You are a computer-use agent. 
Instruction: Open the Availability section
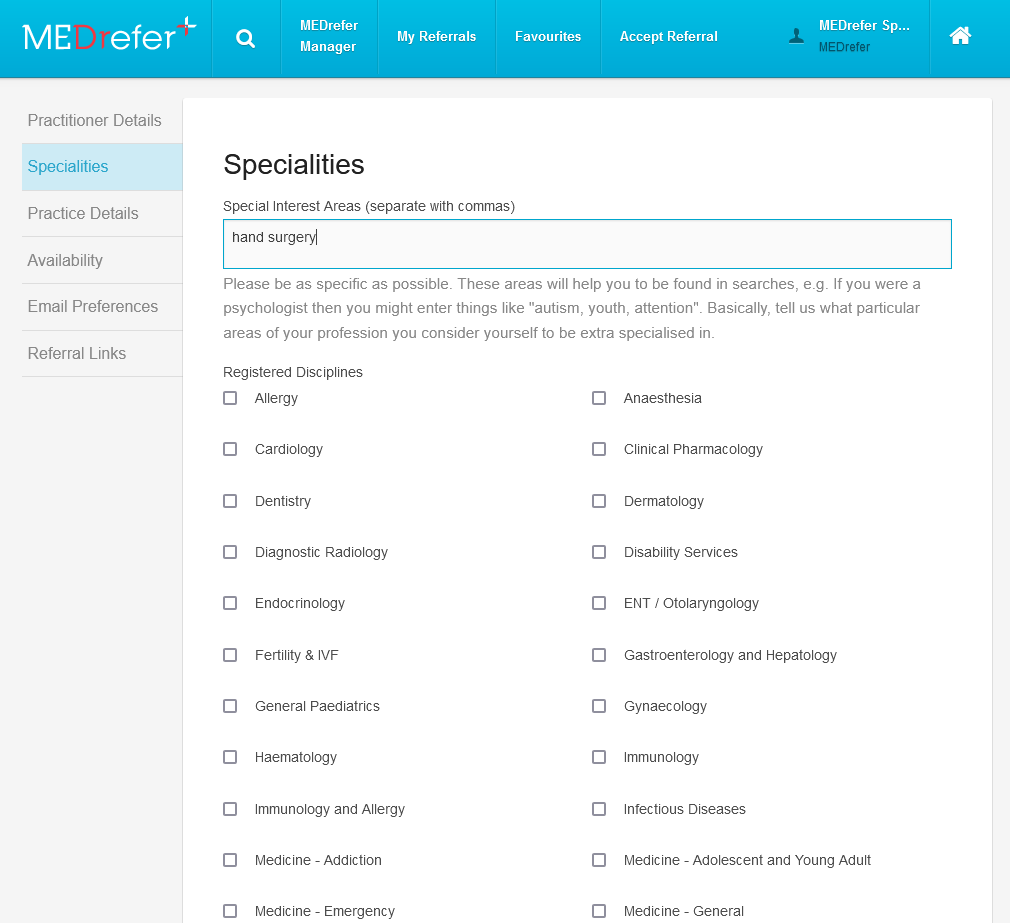65,260
